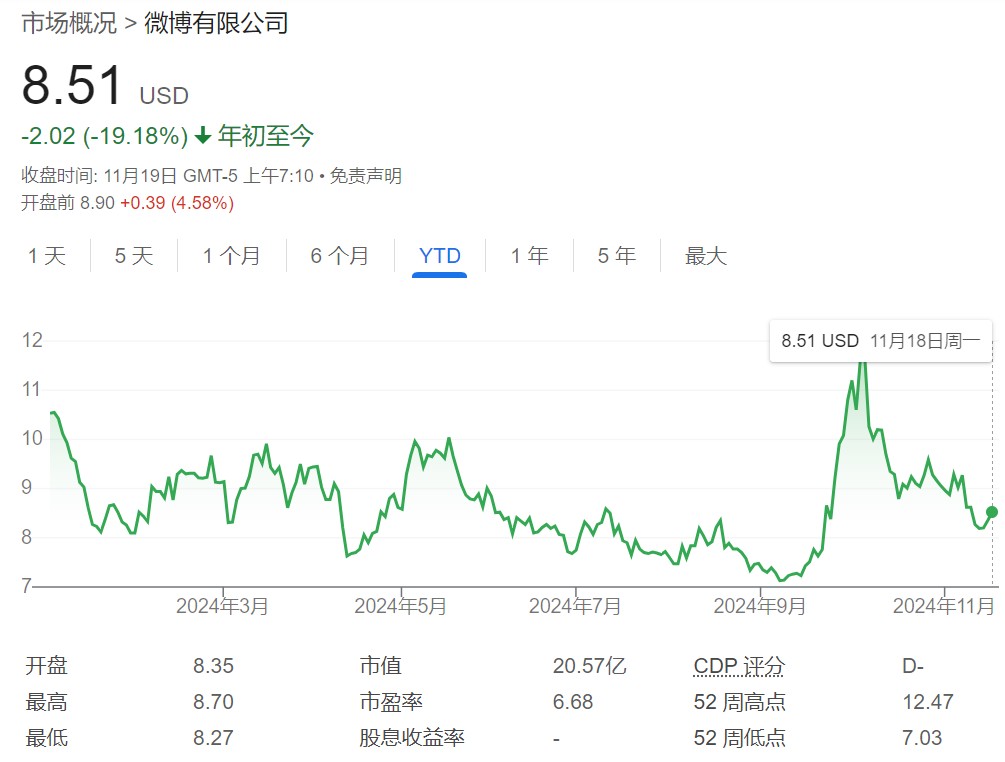Click the 最高 value 8.70
Viewport: 1005px width, 762px height.
click(x=213, y=702)
